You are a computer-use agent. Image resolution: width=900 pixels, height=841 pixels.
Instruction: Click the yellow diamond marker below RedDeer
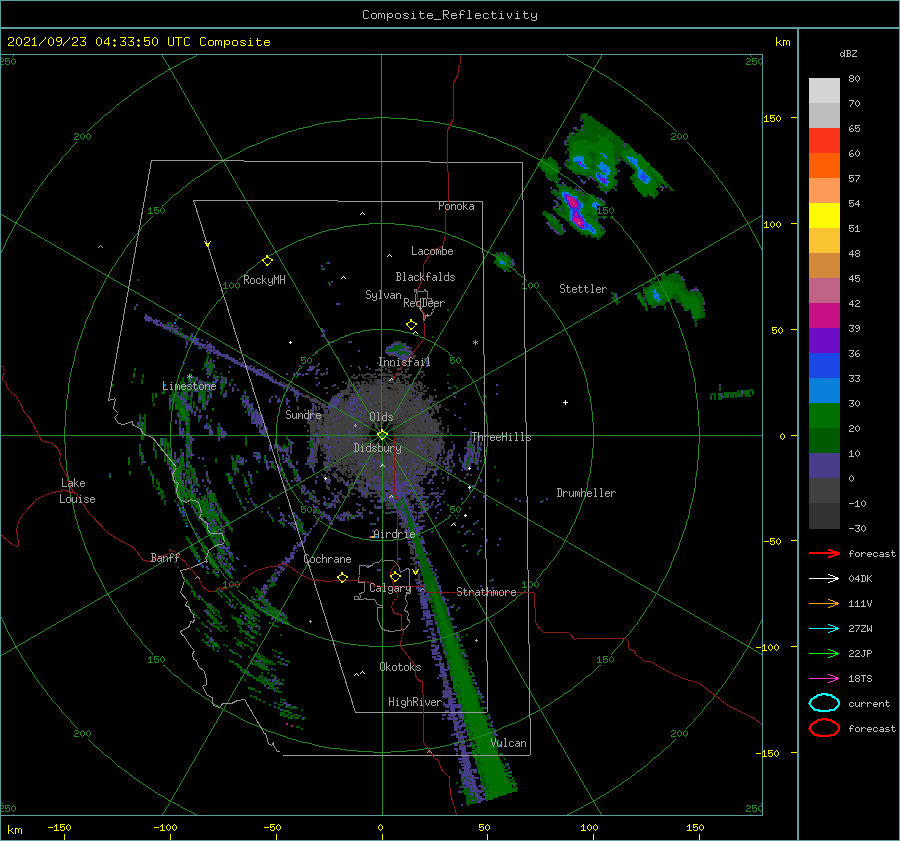click(412, 325)
